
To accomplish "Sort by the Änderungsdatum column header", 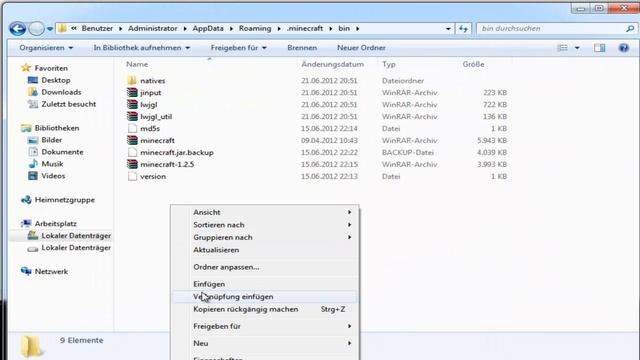I will (x=333, y=64).
